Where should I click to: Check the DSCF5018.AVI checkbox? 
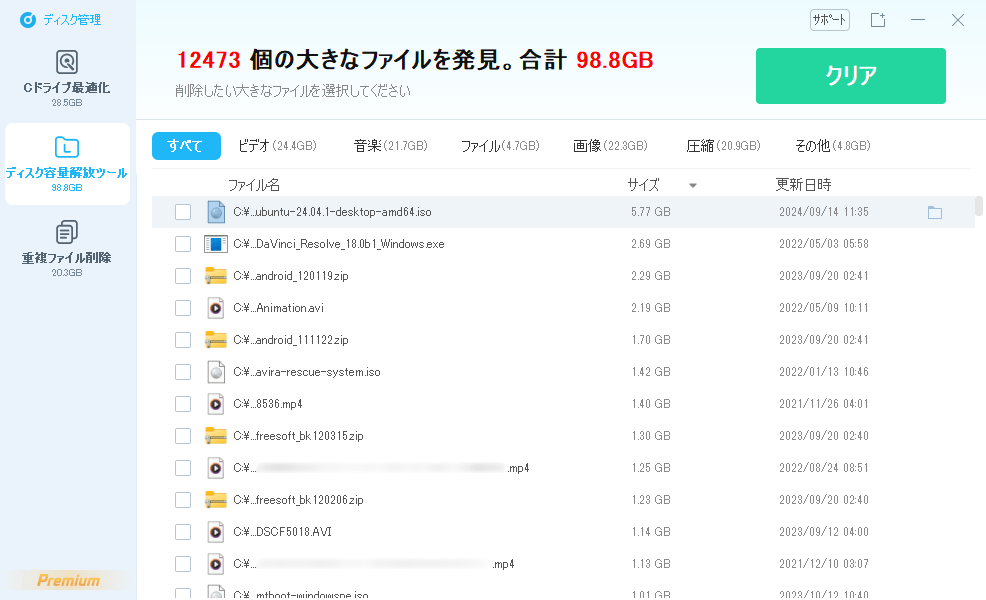click(x=183, y=532)
